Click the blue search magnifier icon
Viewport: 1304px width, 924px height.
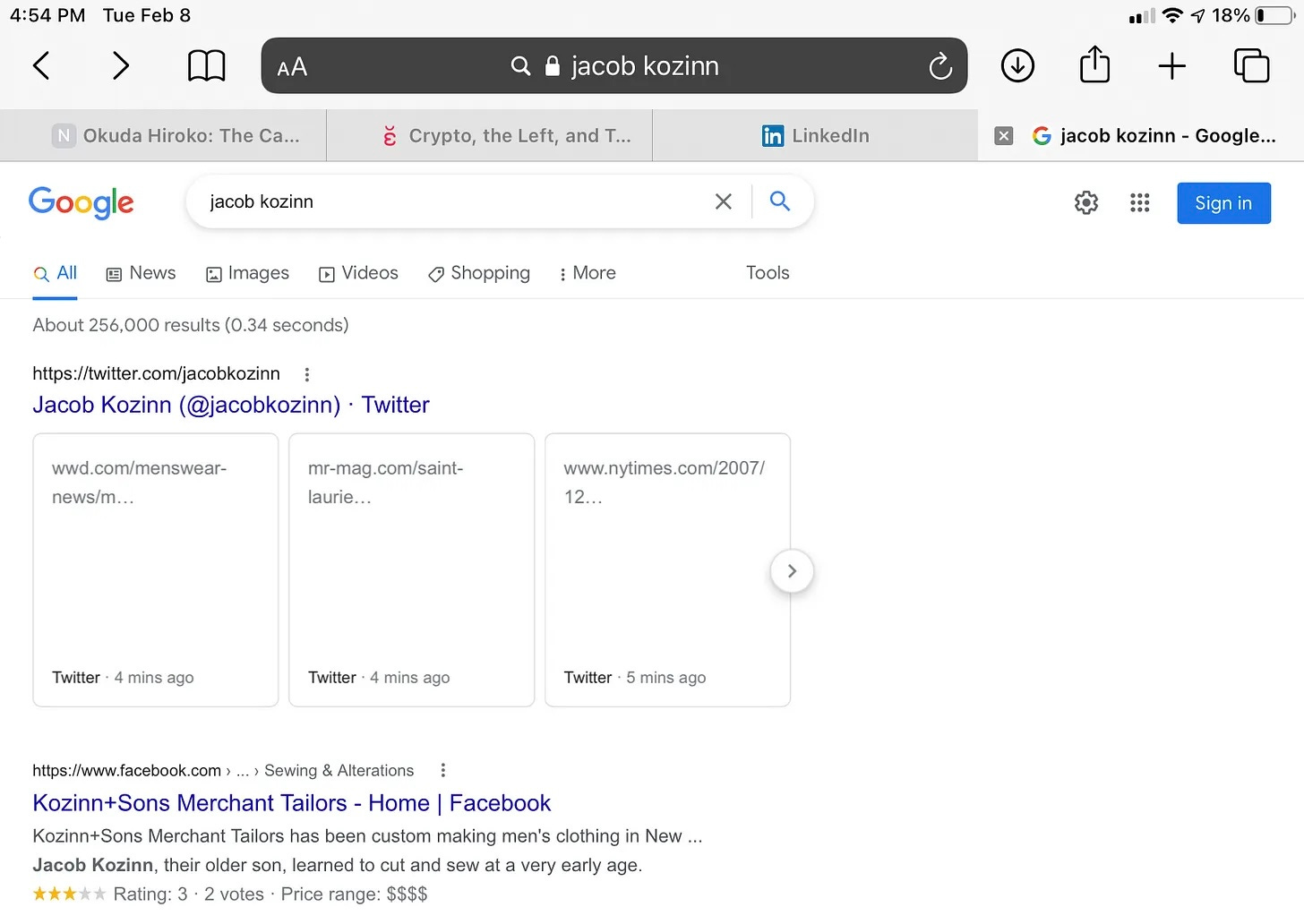(780, 201)
